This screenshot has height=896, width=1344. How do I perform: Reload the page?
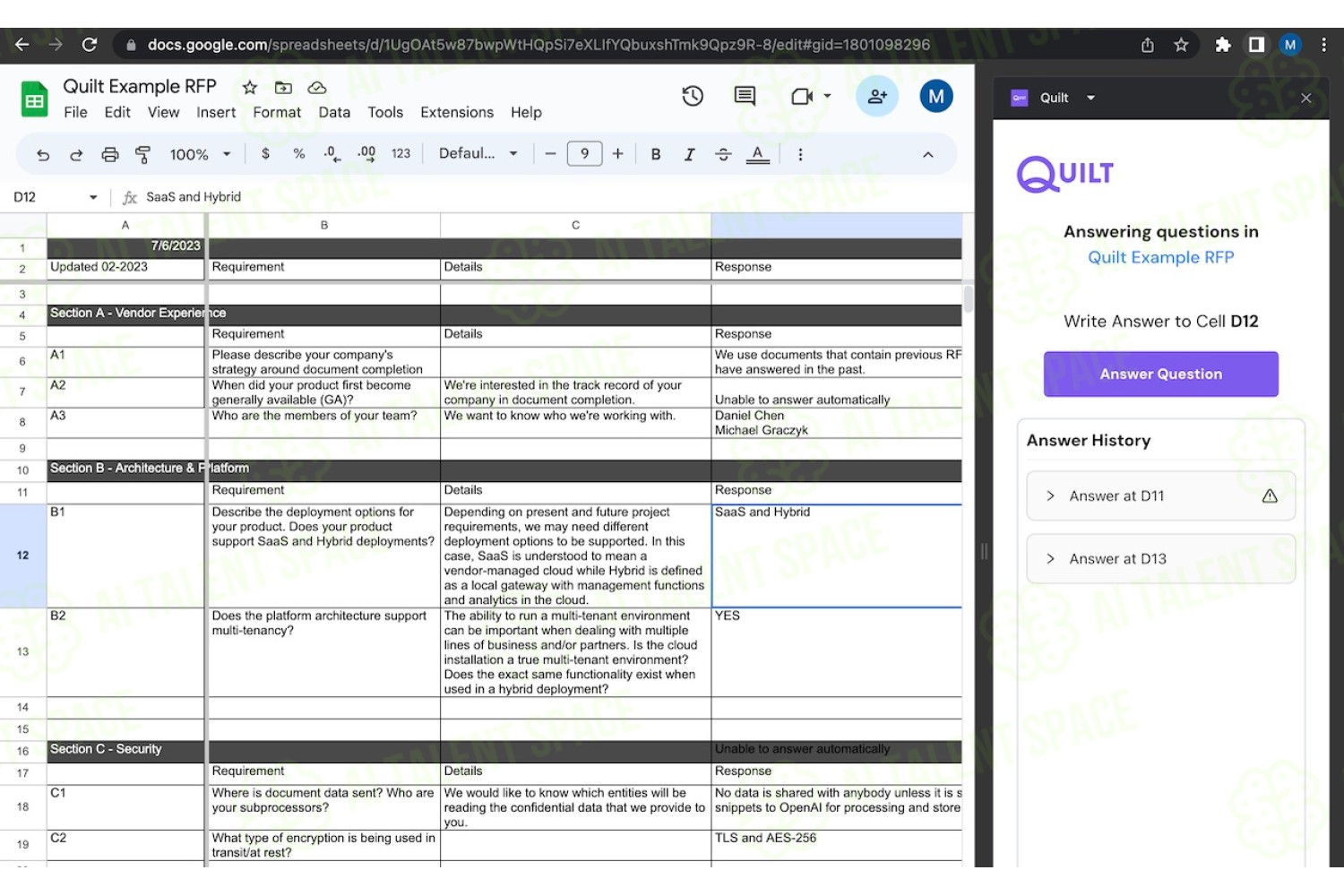90,45
